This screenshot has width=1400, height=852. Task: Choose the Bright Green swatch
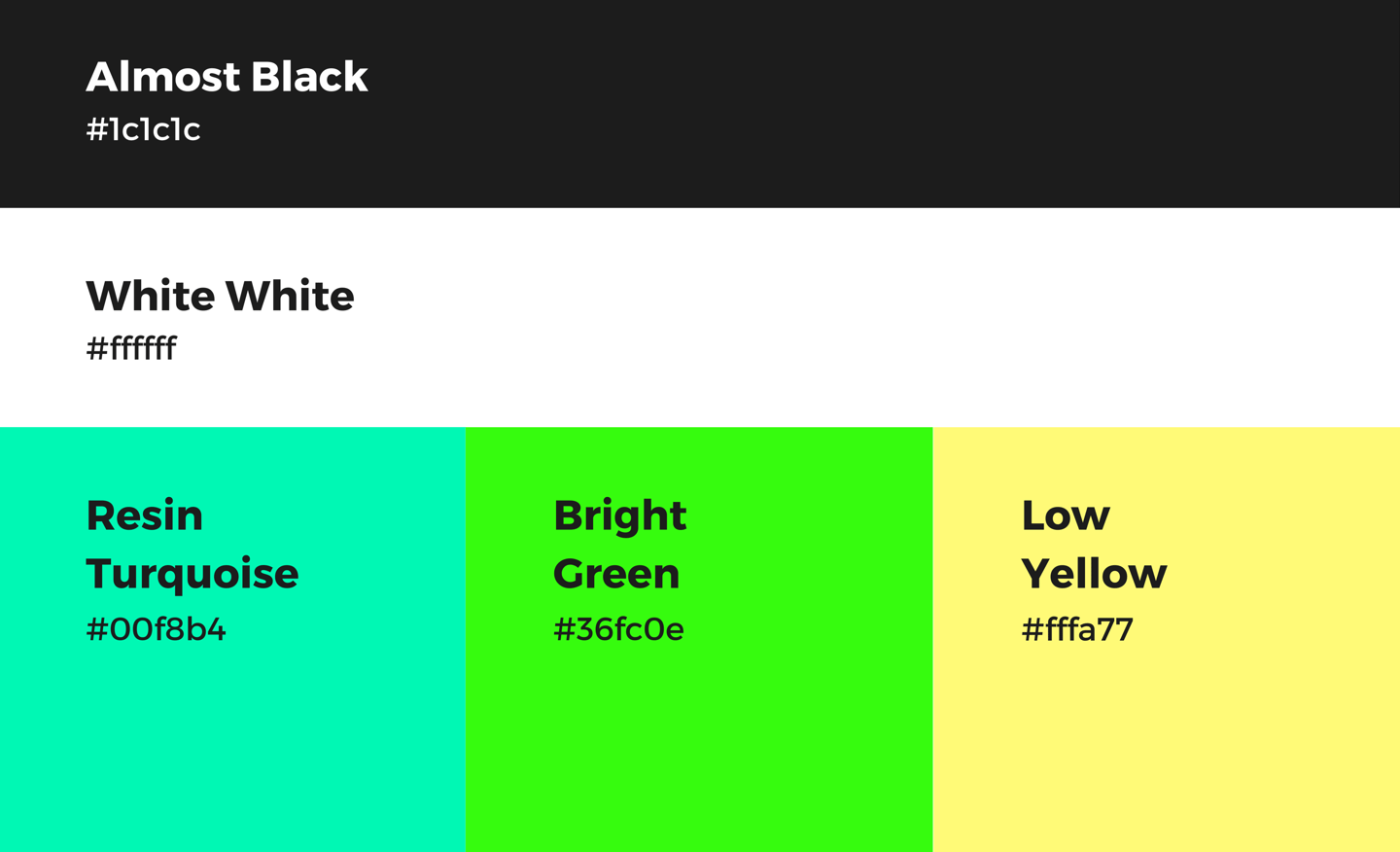tap(699, 639)
